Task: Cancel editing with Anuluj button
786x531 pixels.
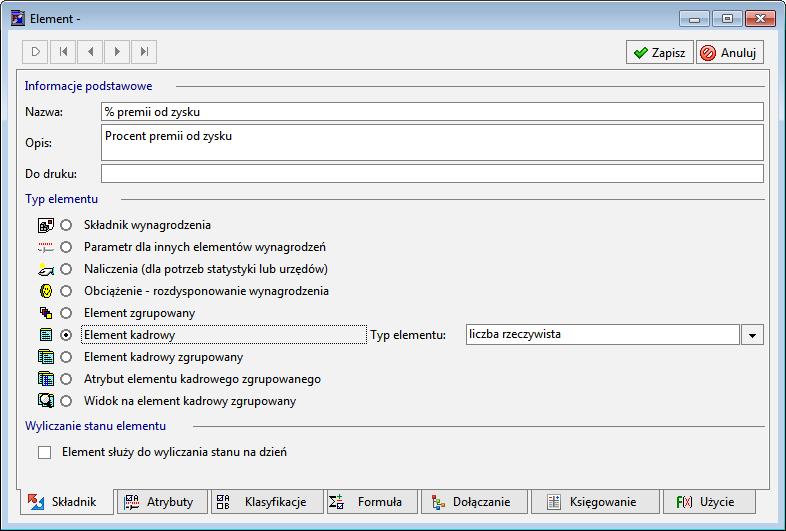Action: click(730, 53)
